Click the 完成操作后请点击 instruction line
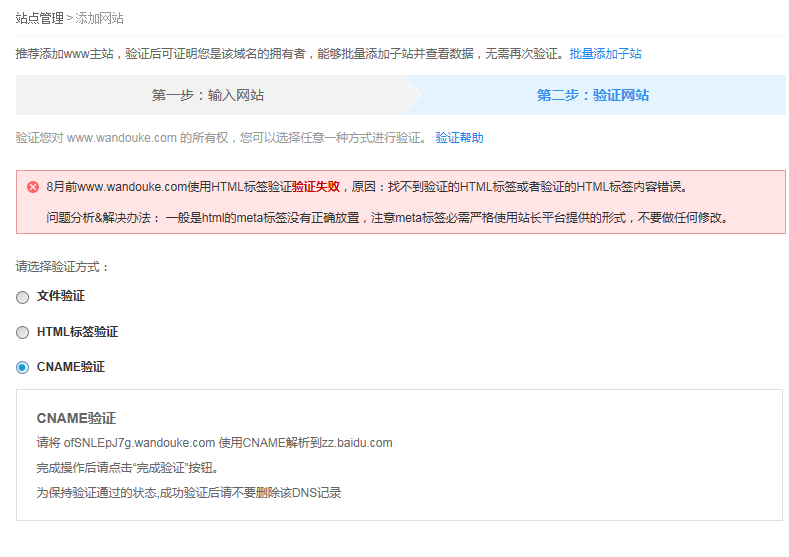789x557 pixels. click(128, 468)
